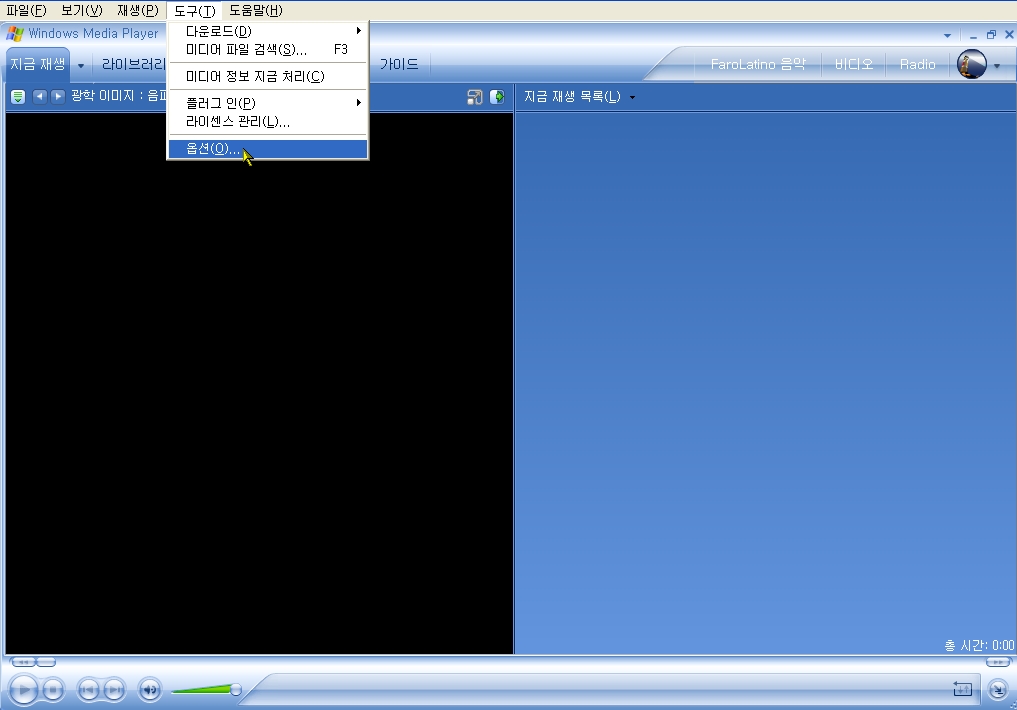The width and height of the screenshot is (1017, 710).
Task: Mute audio with the speaker button
Action: (x=150, y=689)
